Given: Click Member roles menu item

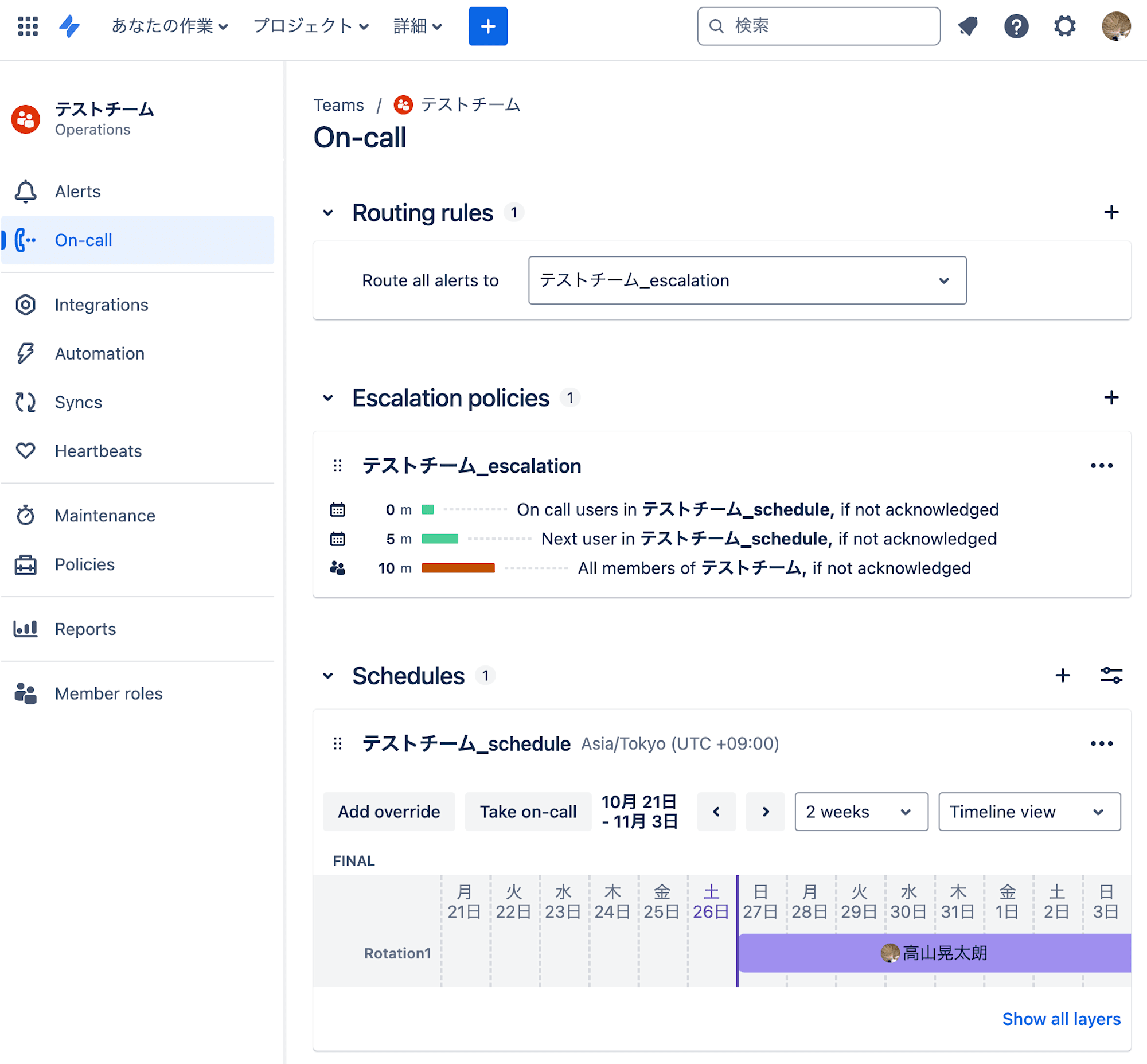Looking at the screenshot, I should pyautogui.click(x=109, y=693).
